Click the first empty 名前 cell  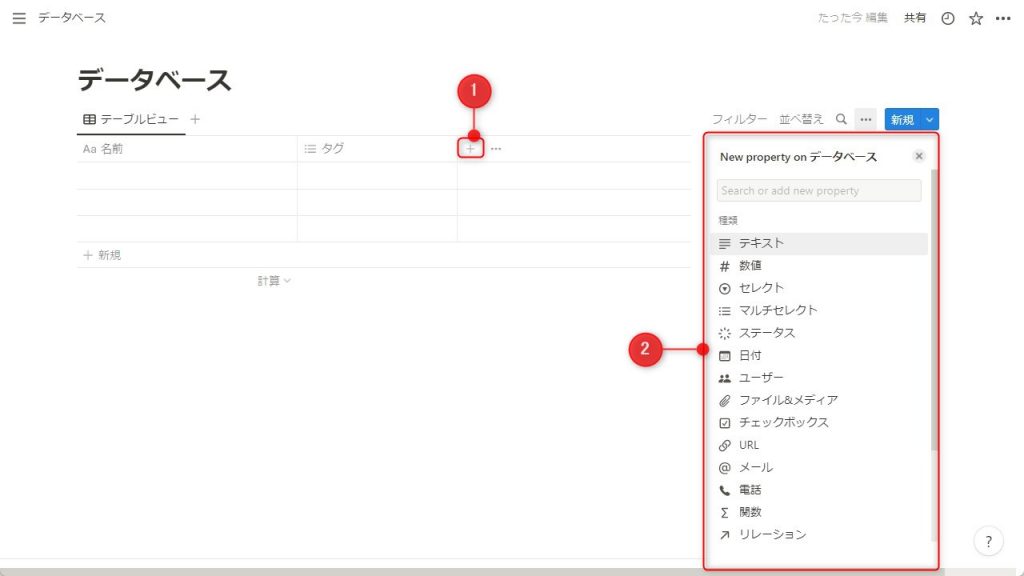(187, 176)
